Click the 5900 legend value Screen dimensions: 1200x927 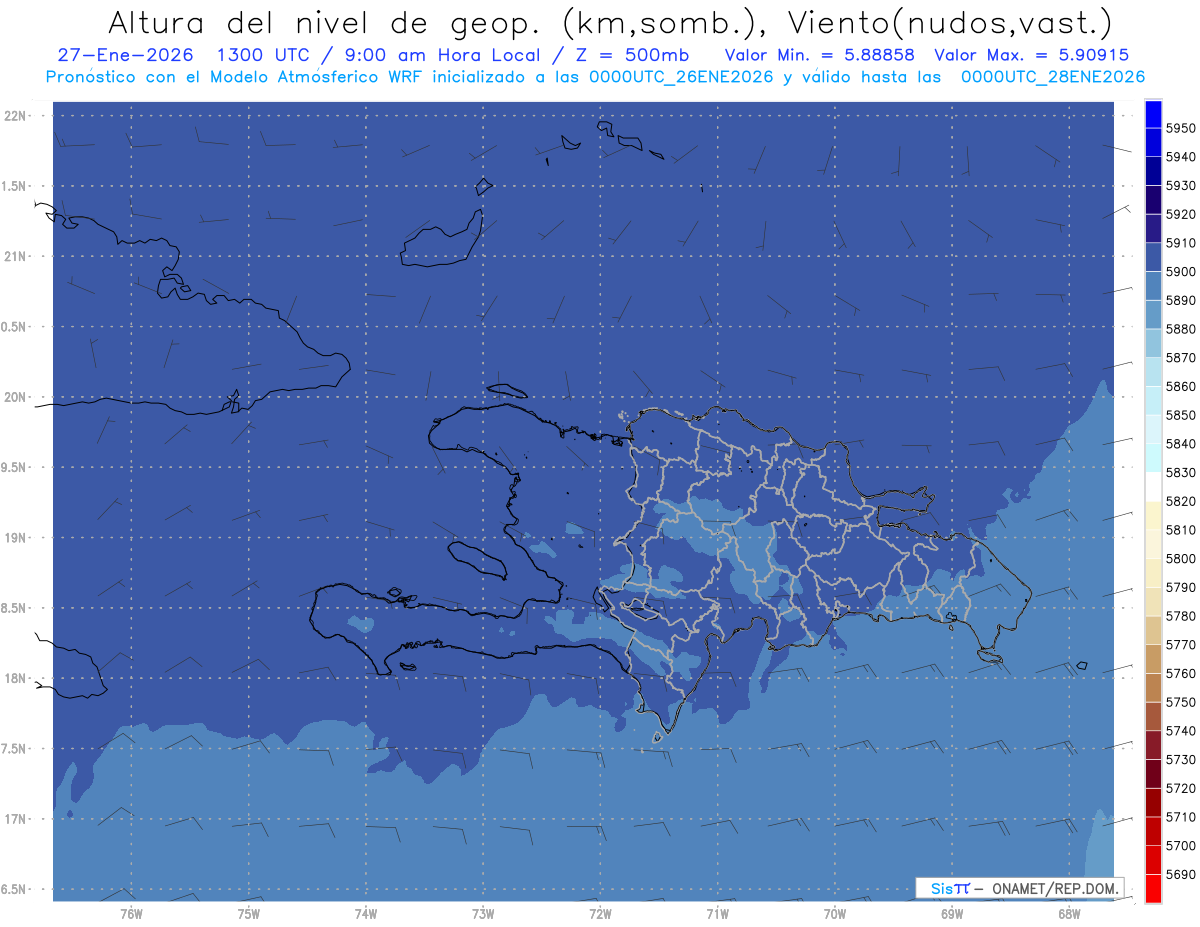pos(1180,272)
